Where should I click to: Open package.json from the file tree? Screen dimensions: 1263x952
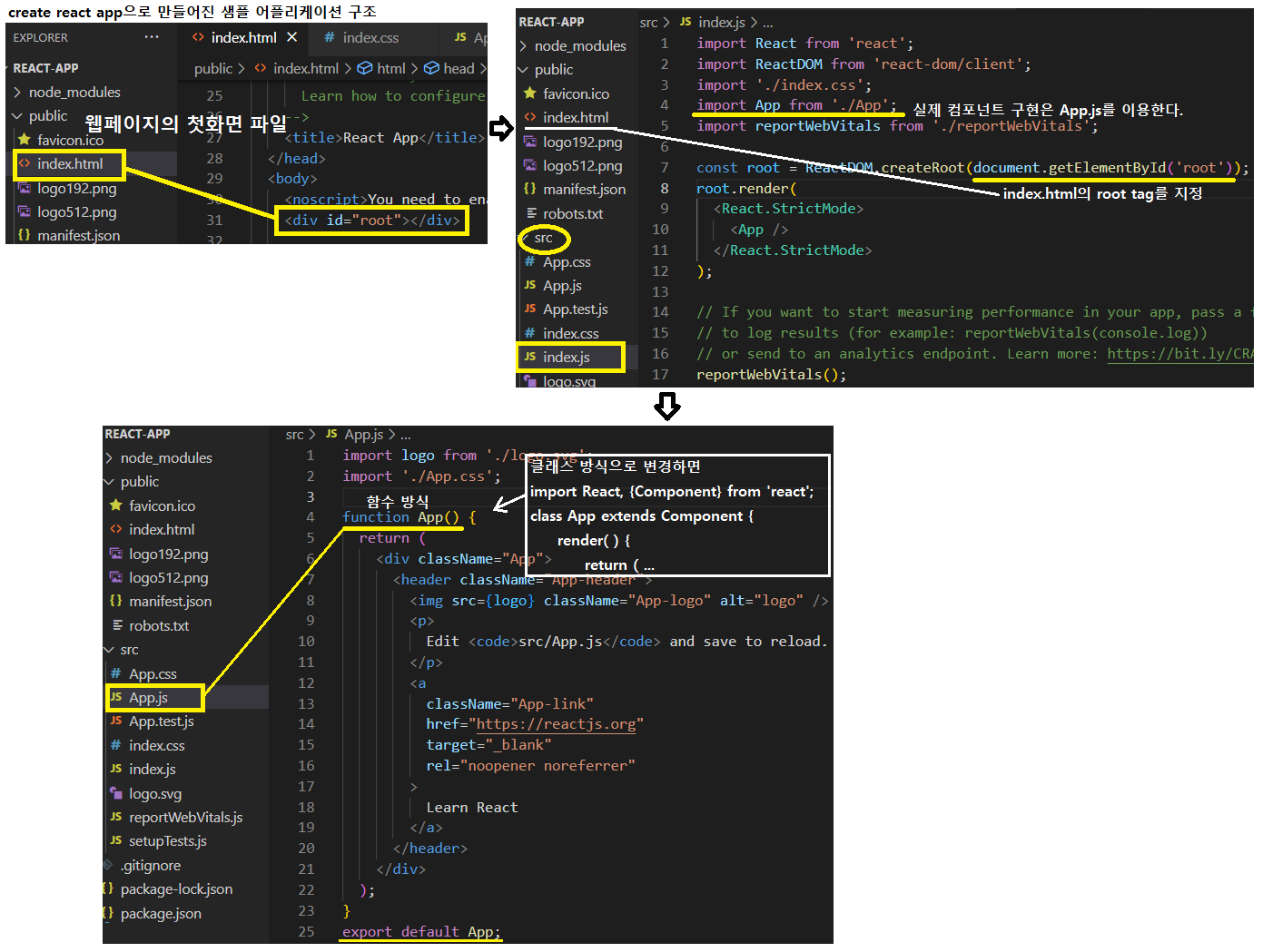click(161, 914)
